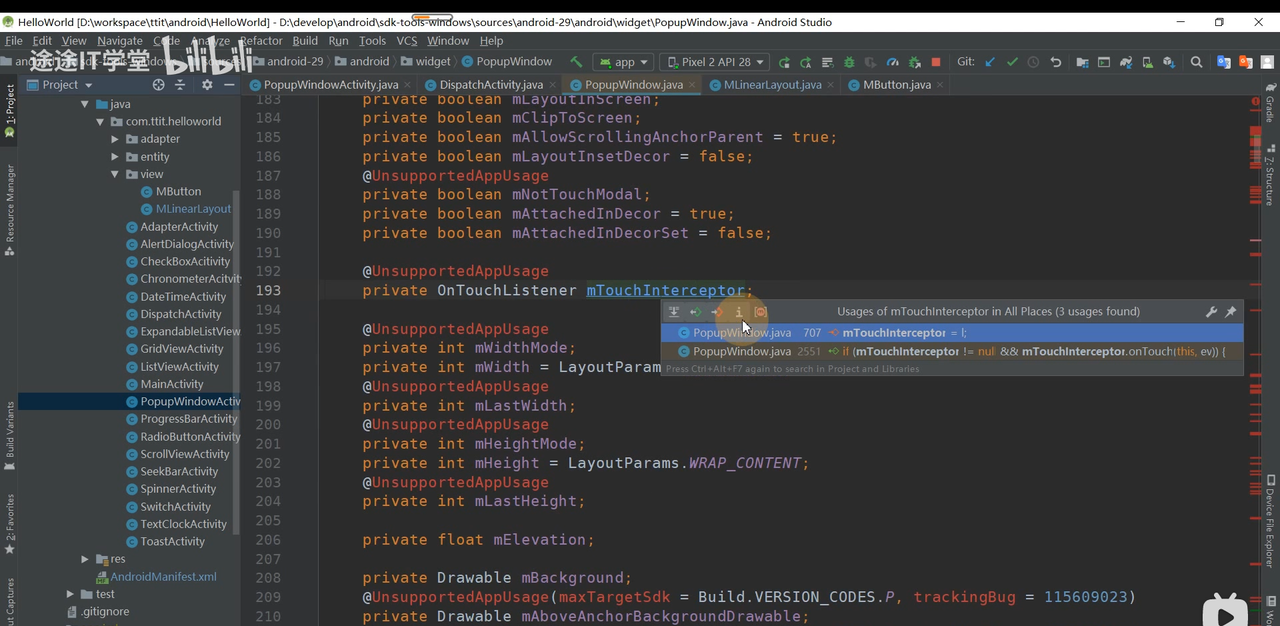Open Project panel settings gear
This screenshot has width=1280, height=626.
tap(207, 85)
